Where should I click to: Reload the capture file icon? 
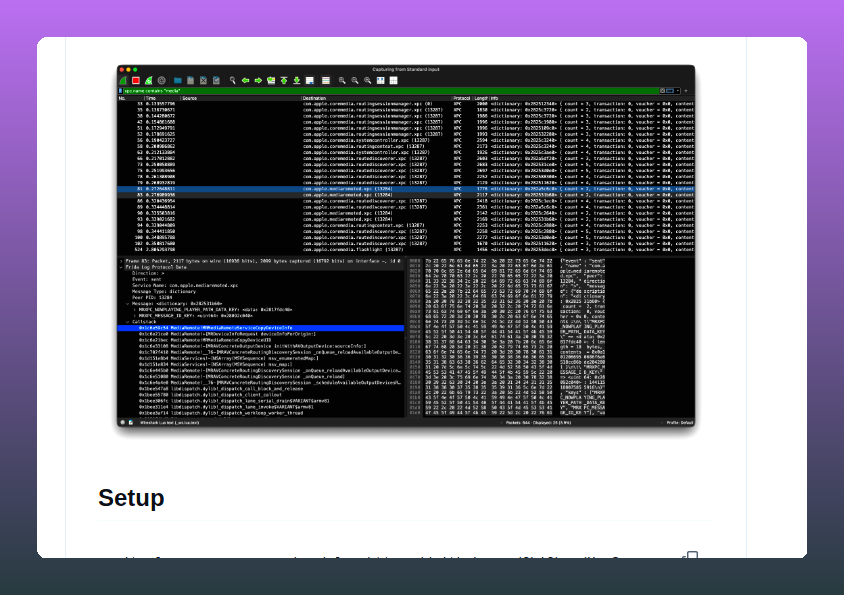[216, 80]
